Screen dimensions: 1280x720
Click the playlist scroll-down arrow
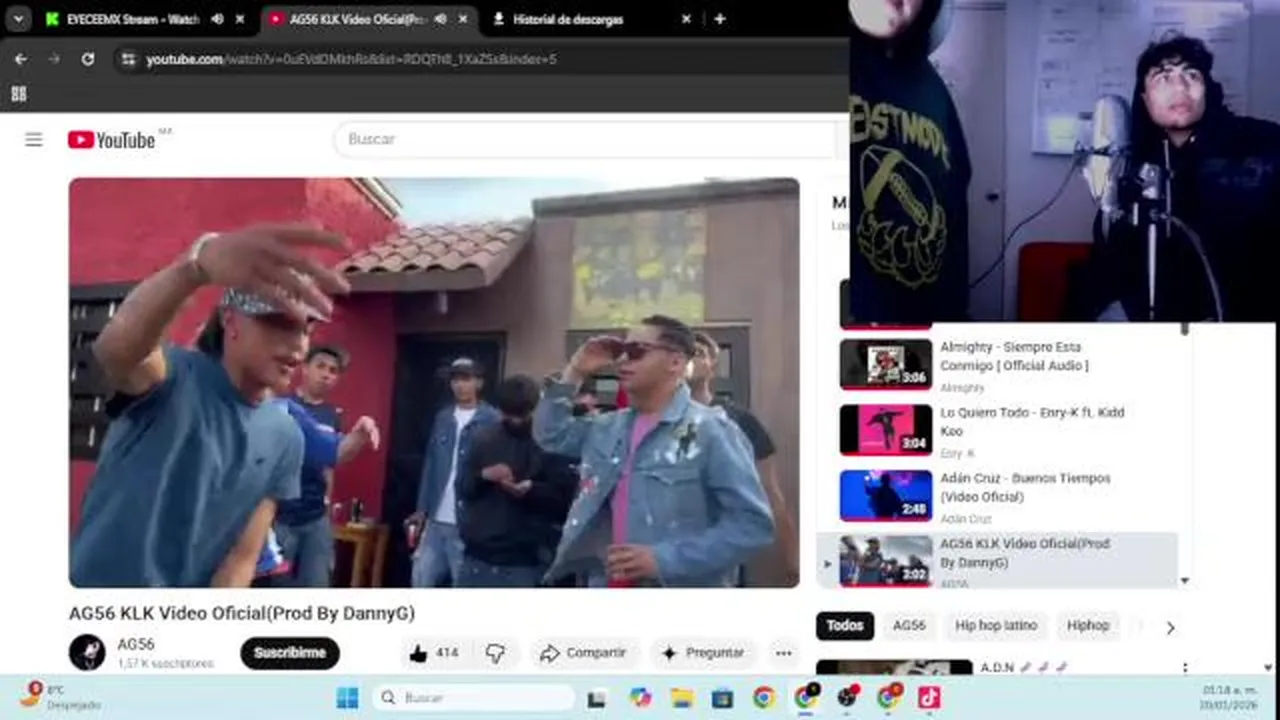pyautogui.click(x=1185, y=581)
